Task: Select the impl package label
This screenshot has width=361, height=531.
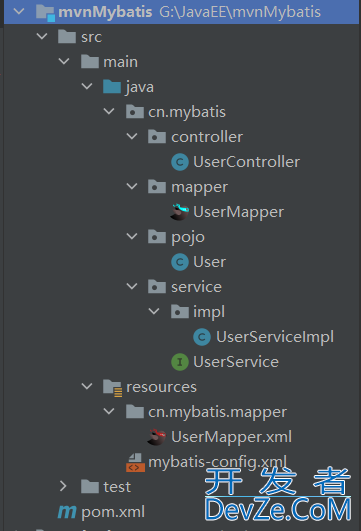Action: [209, 312]
